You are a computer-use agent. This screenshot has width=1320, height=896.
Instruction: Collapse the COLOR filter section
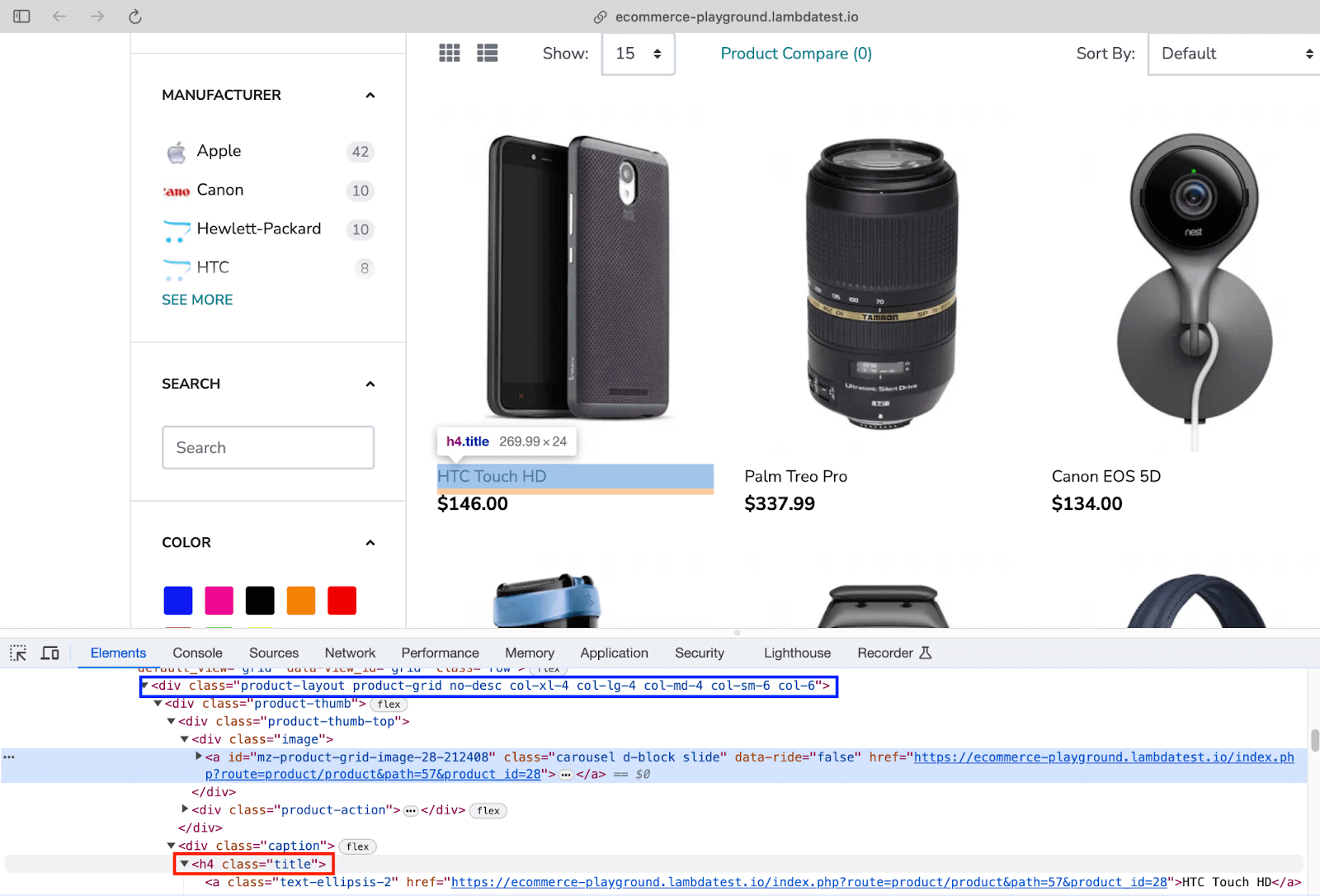point(370,543)
